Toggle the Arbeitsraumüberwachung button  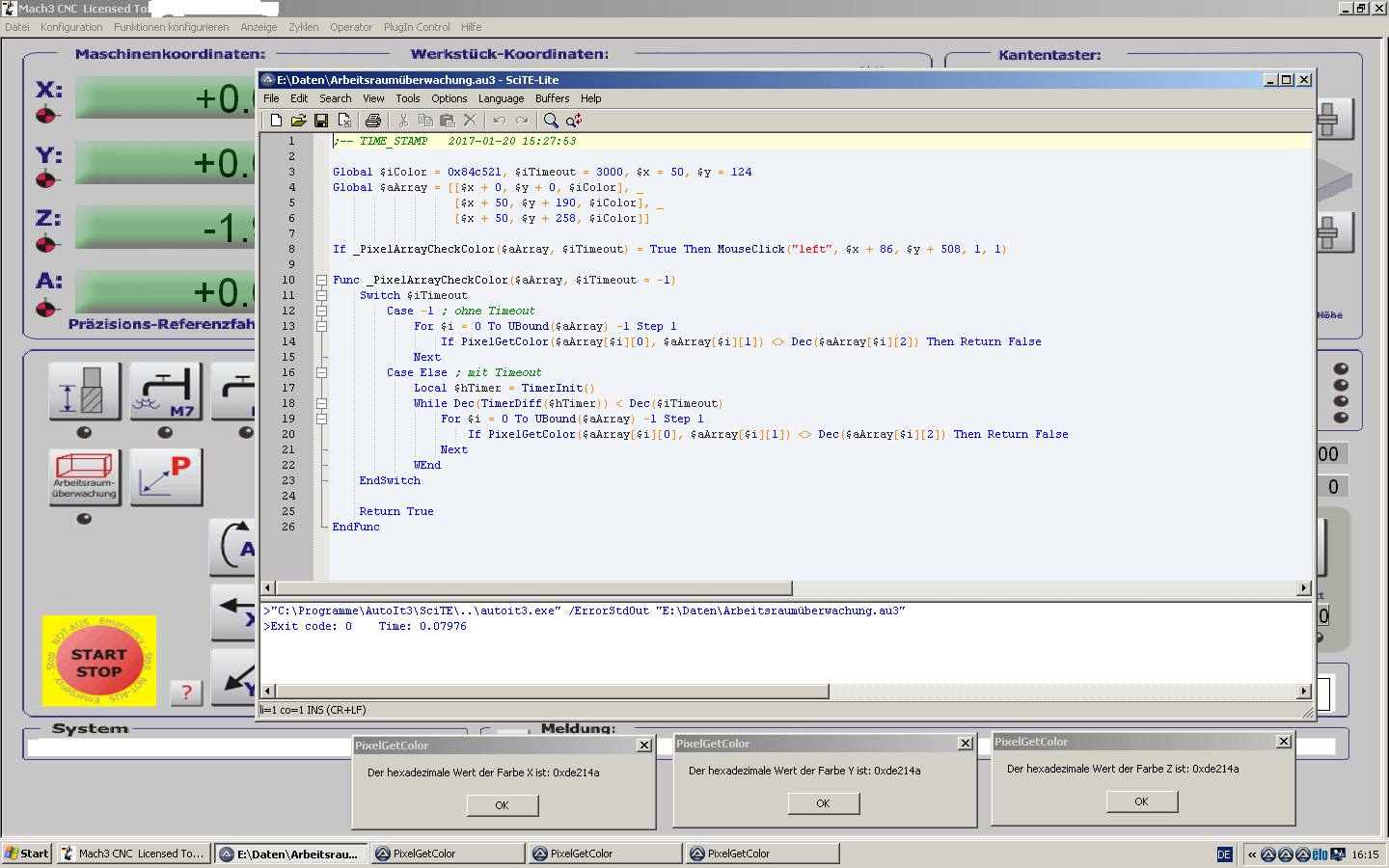coord(85,476)
